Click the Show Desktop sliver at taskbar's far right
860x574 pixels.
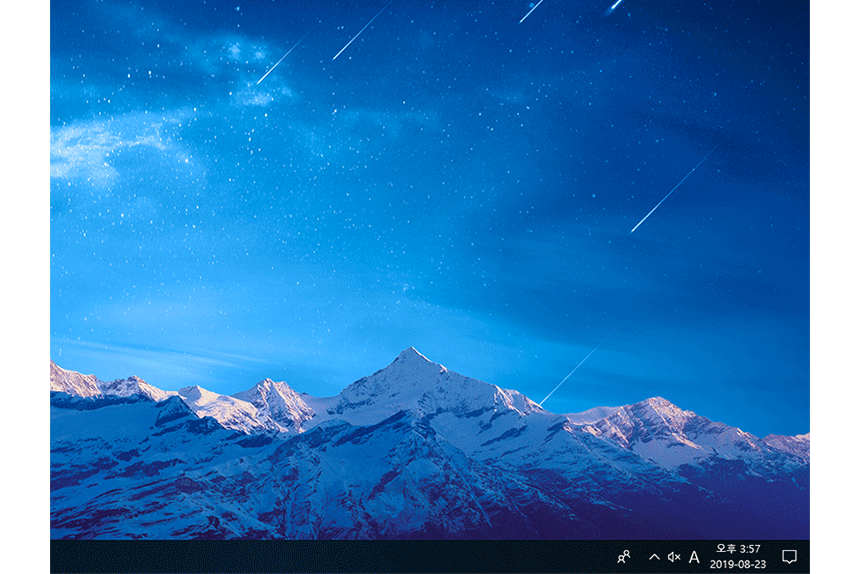coord(807,557)
